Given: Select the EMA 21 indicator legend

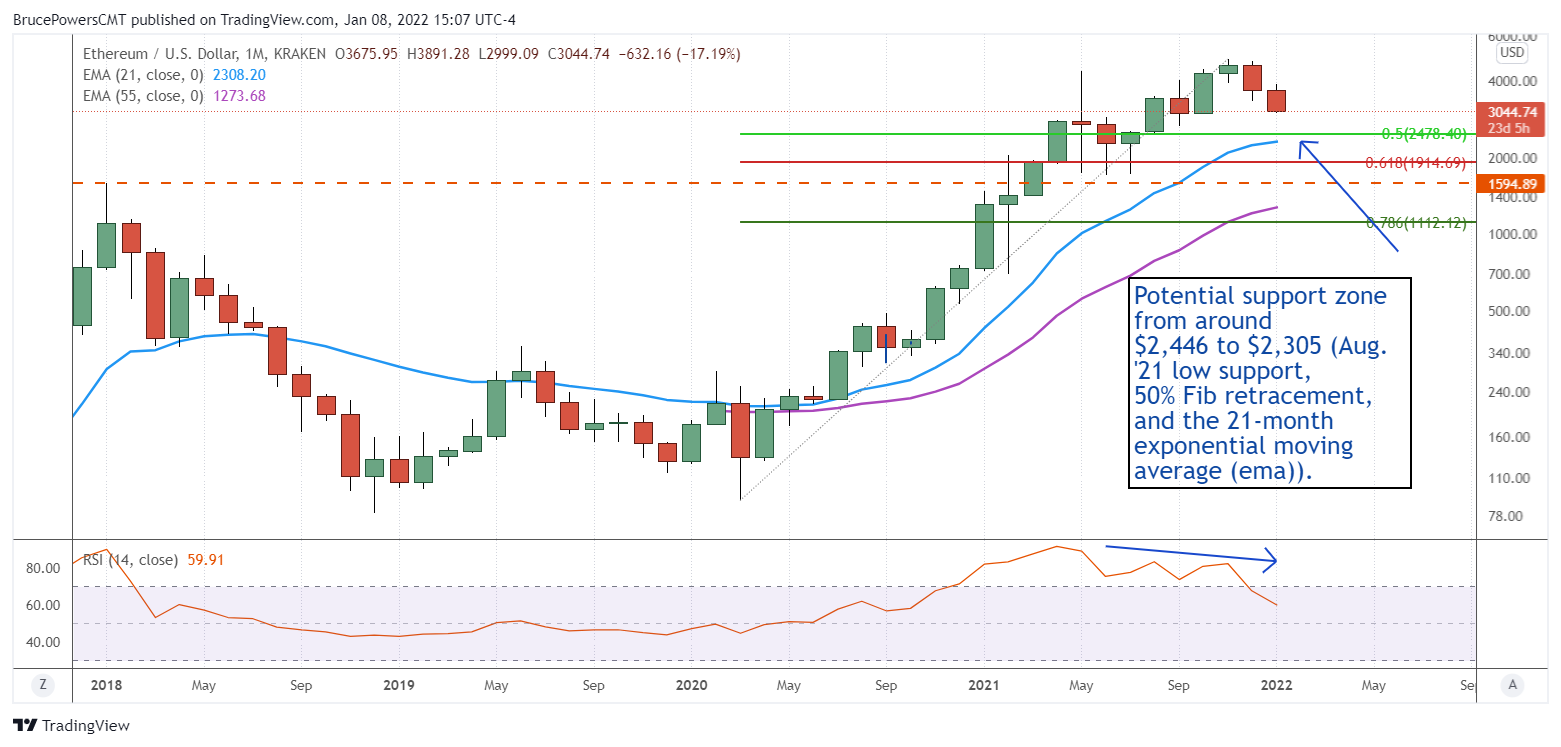Looking at the screenshot, I should 160,75.
